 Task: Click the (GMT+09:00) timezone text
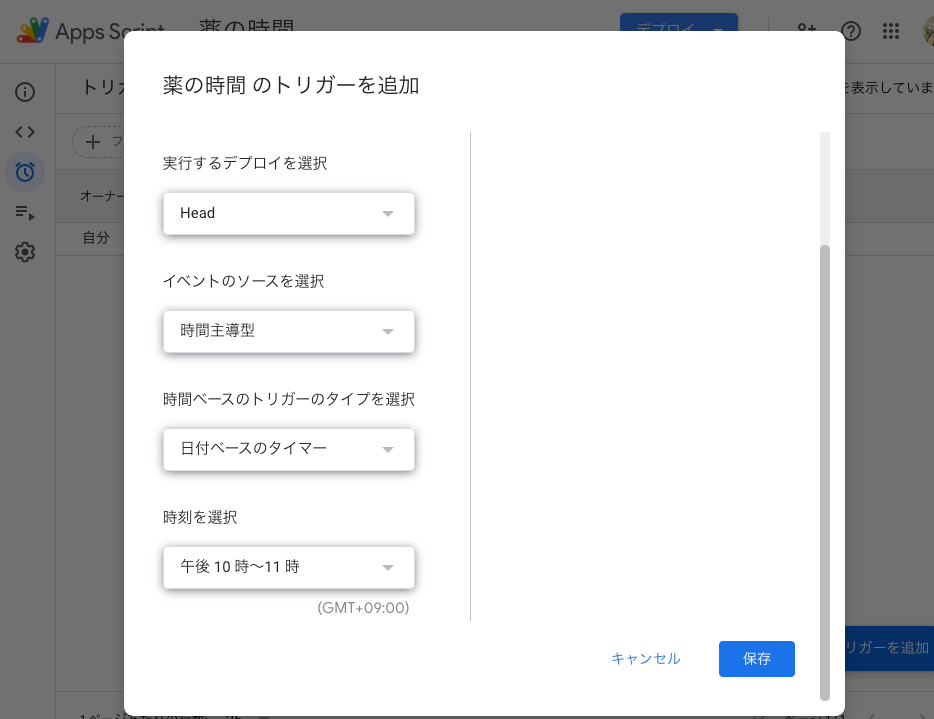point(363,608)
